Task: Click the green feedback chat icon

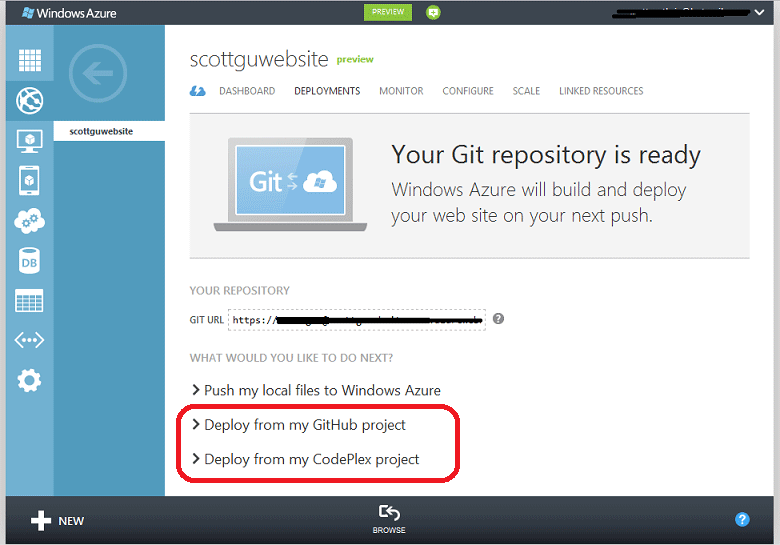Action: 433,12
